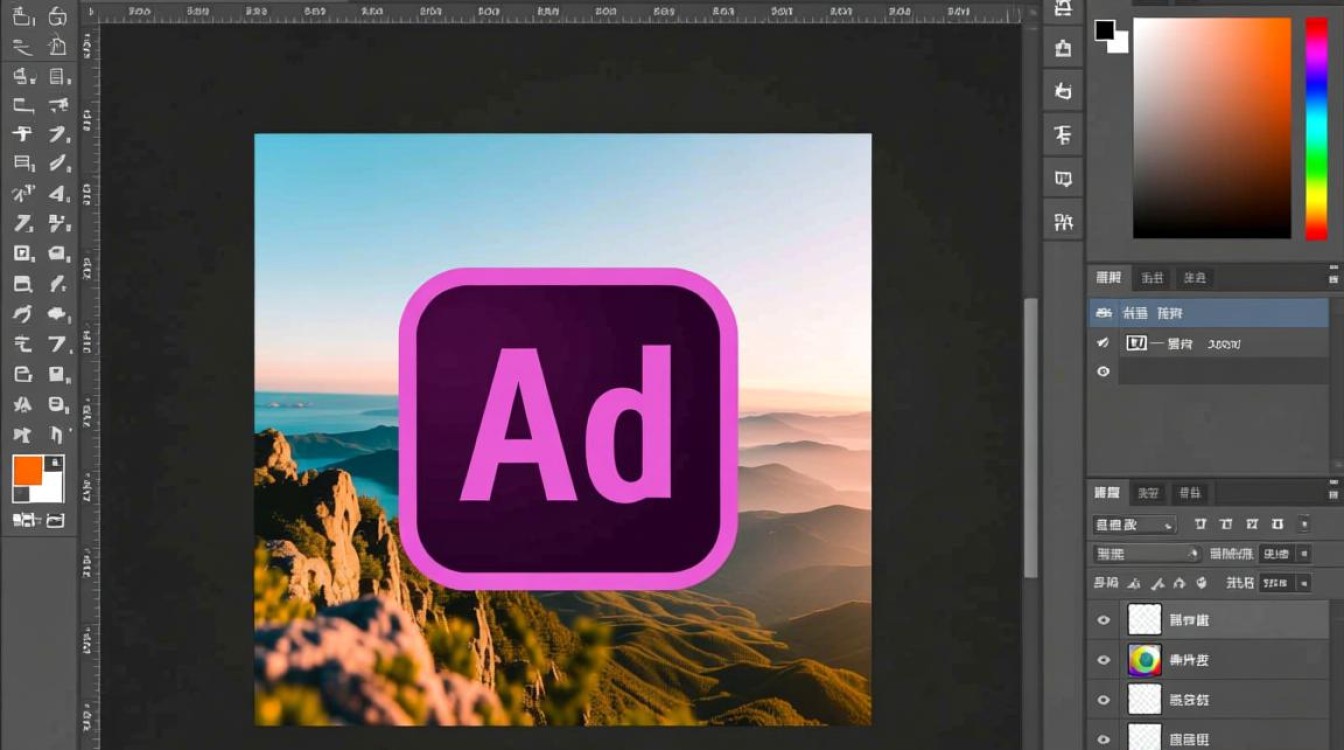
Task: Open the fill dropdown arrow in the layers panel
Action: (1303, 582)
